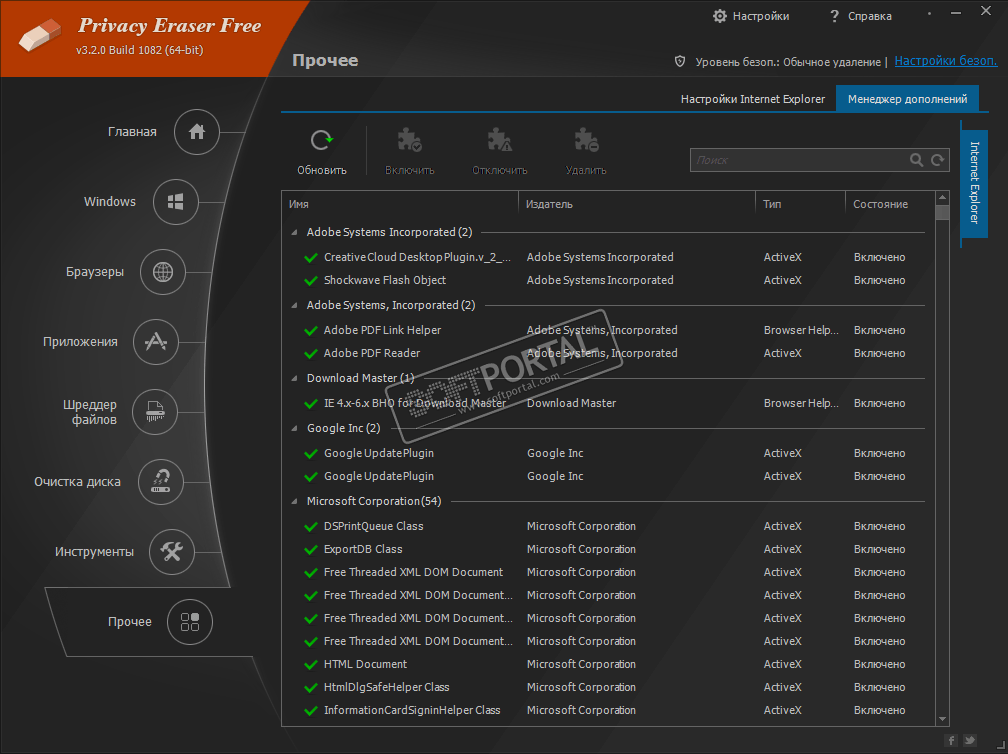Click the list vertical scrollbar thumb
The width and height of the screenshot is (1008, 754).
(942, 213)
